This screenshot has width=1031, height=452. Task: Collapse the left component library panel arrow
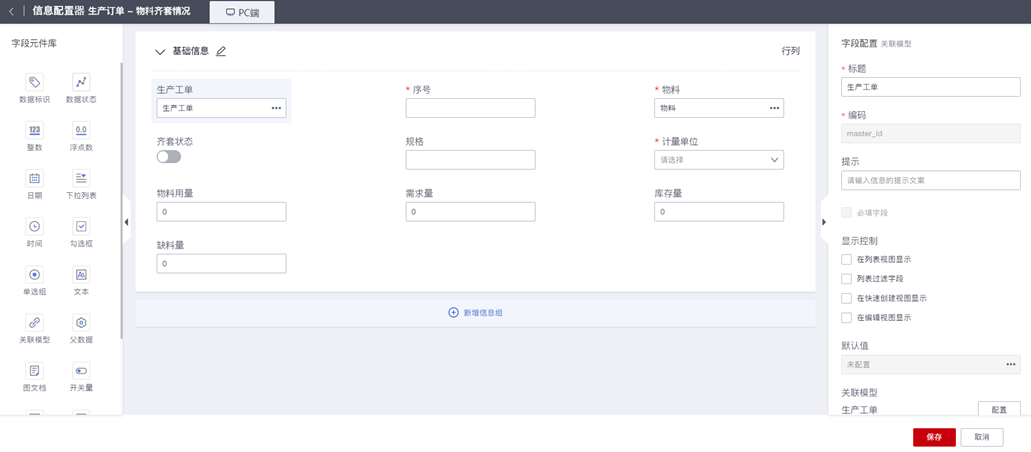[126, 222]
